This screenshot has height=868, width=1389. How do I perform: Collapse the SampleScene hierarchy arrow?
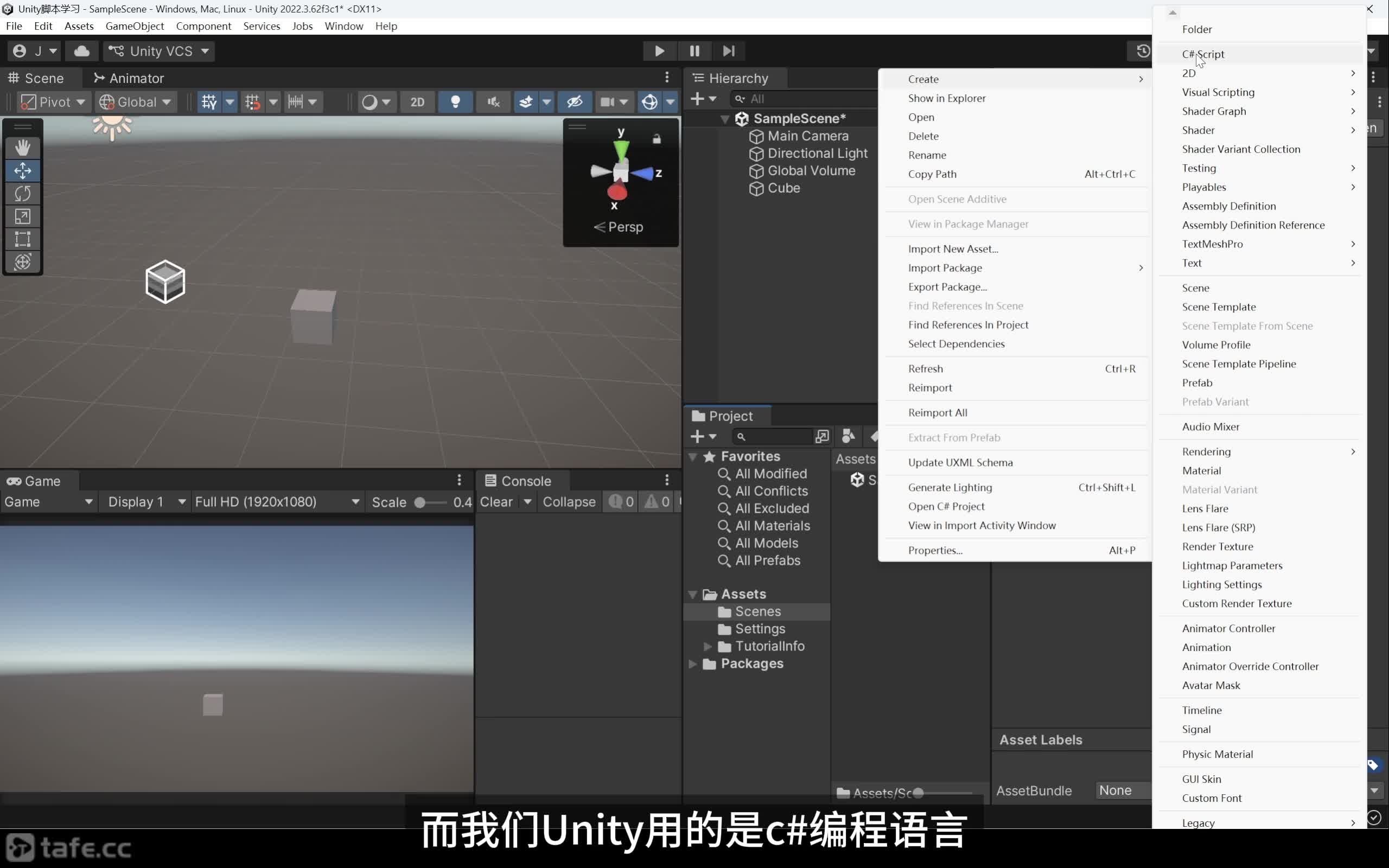tap(725, 119)
